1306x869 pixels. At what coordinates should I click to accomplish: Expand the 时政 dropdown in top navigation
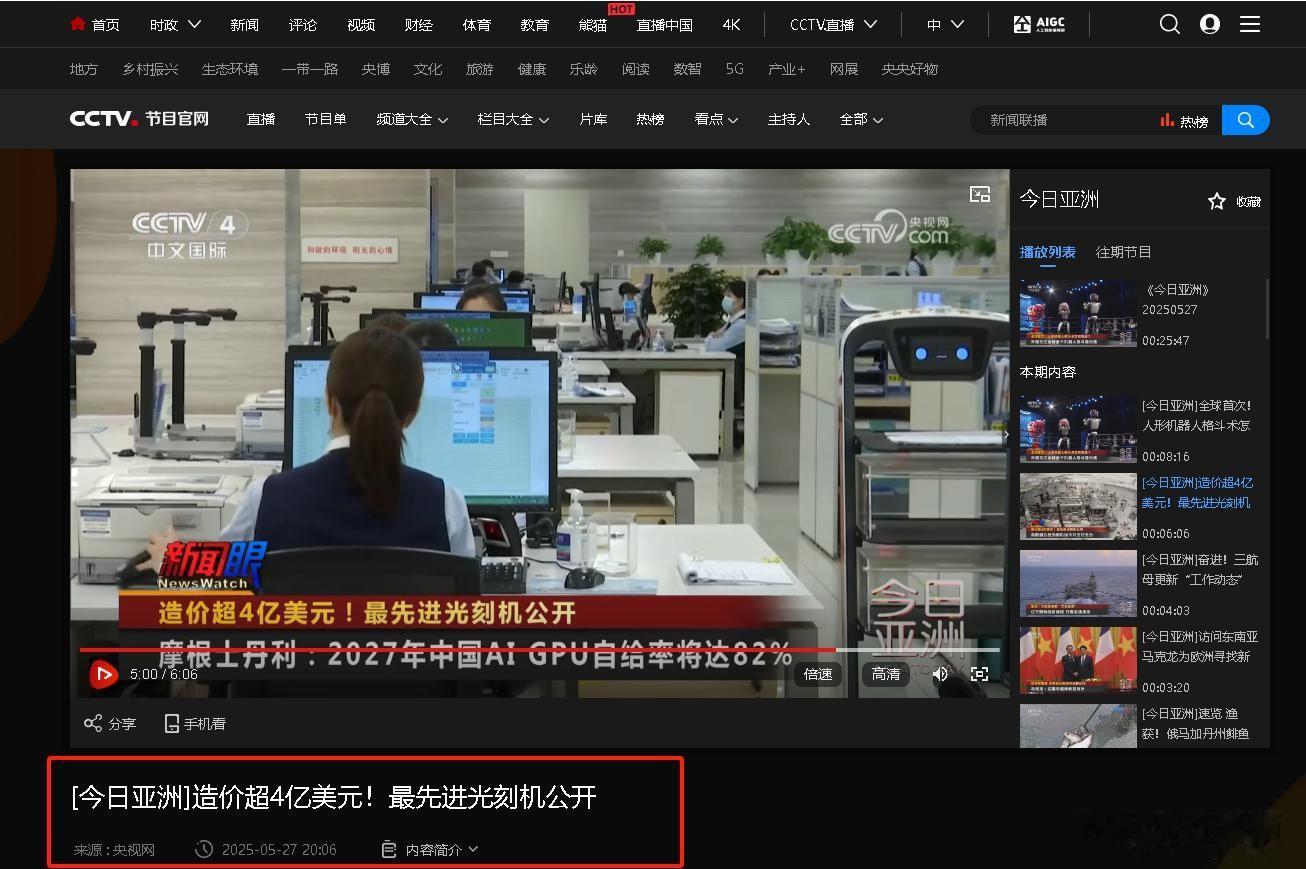point(176,24)
